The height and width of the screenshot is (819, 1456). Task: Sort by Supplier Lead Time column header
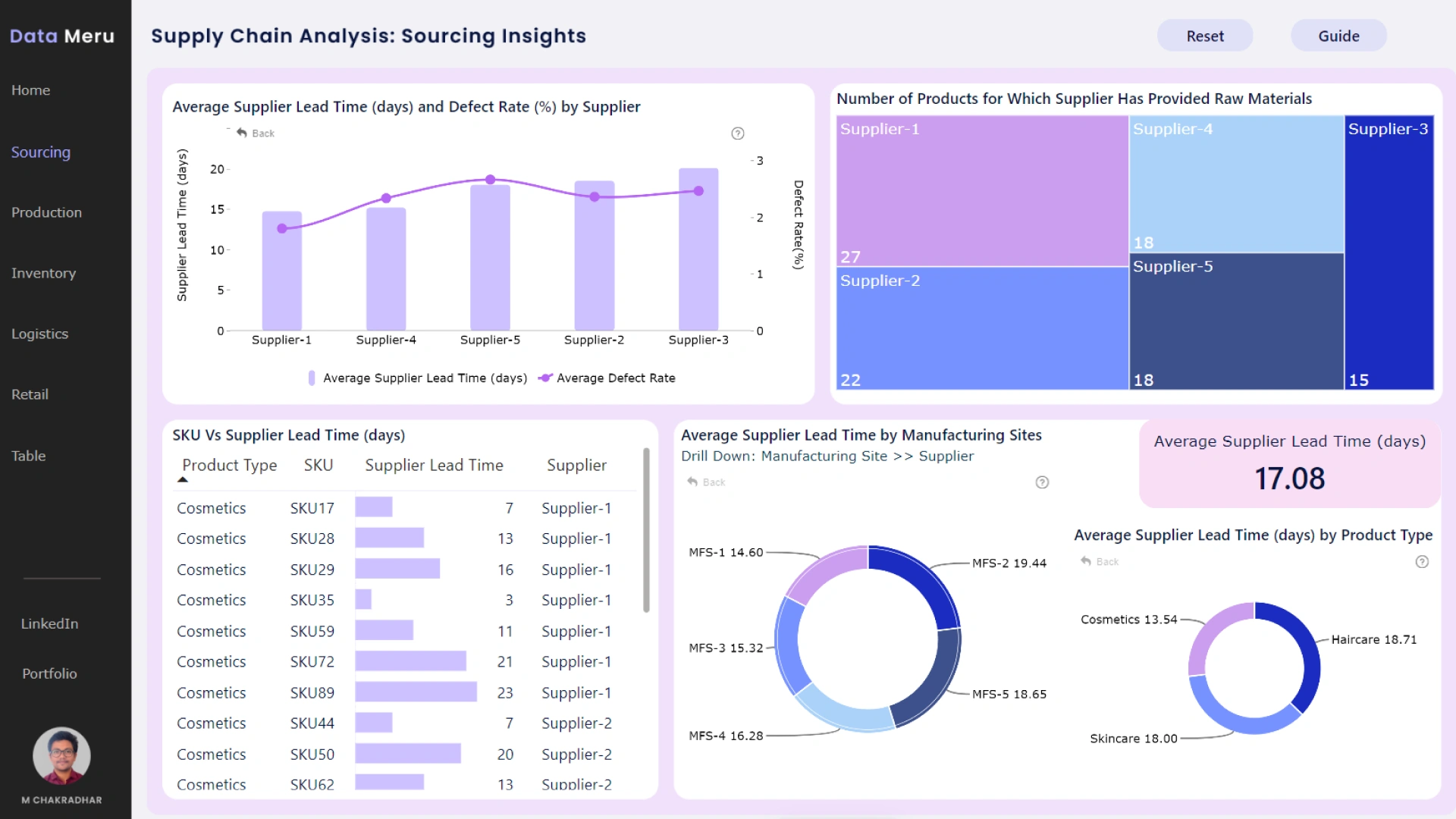pos(434,466)
